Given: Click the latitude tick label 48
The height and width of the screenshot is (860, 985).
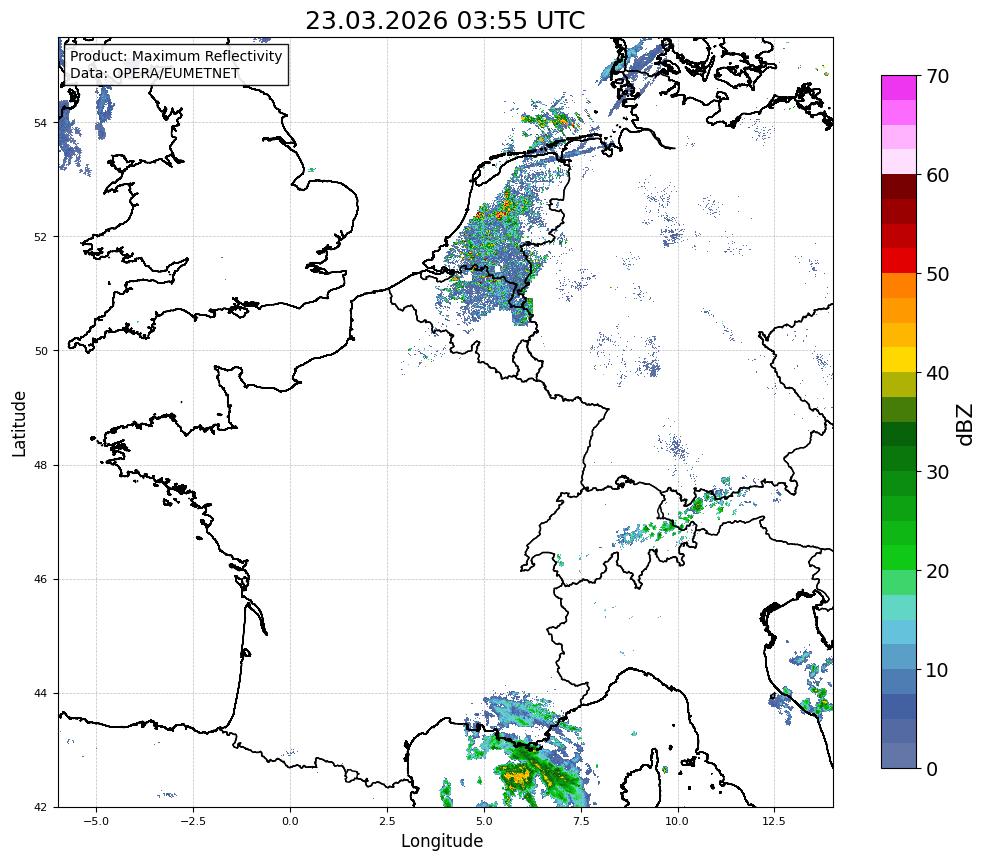Looking at the screenshot, I should click(x=39, y=465).
